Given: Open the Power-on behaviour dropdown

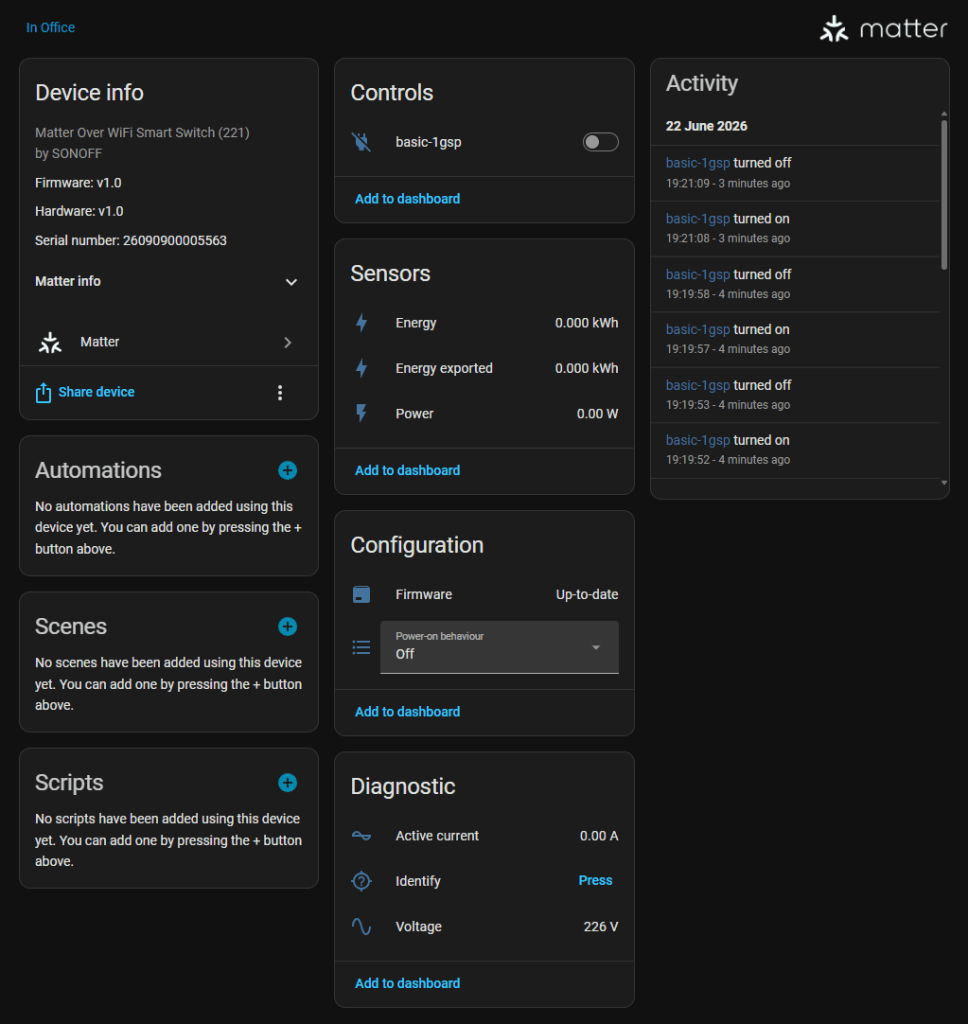Looking at the screenshot, I should point(499,647).
